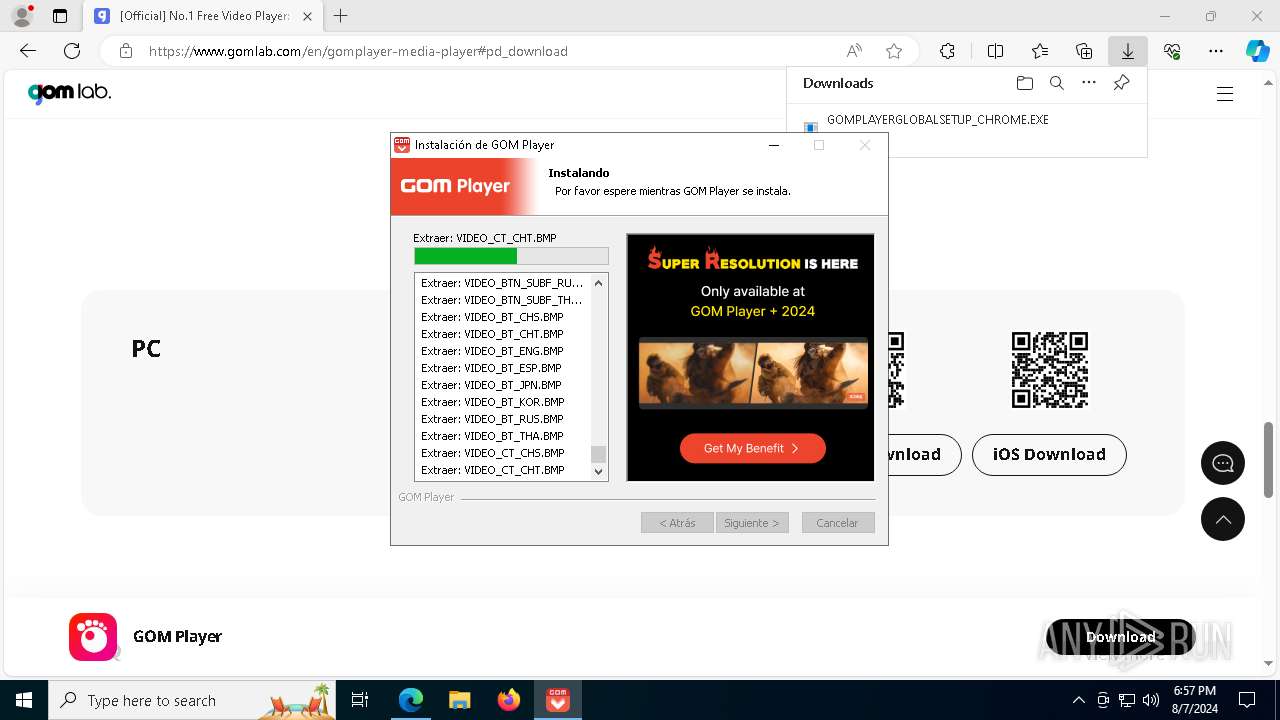Click the page scrollbar thumb

pos(1269,459)
